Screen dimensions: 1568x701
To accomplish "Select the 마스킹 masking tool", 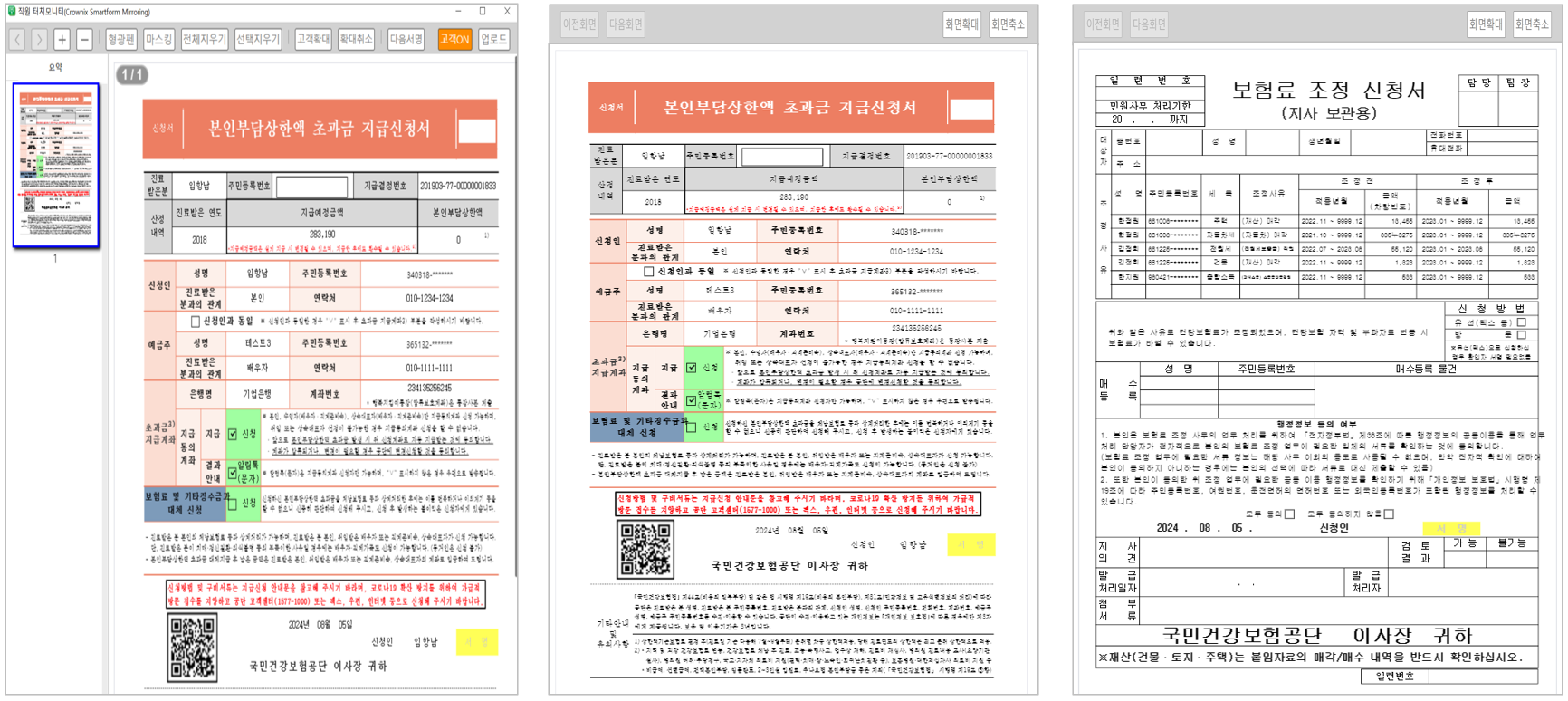I will (158, 39).
